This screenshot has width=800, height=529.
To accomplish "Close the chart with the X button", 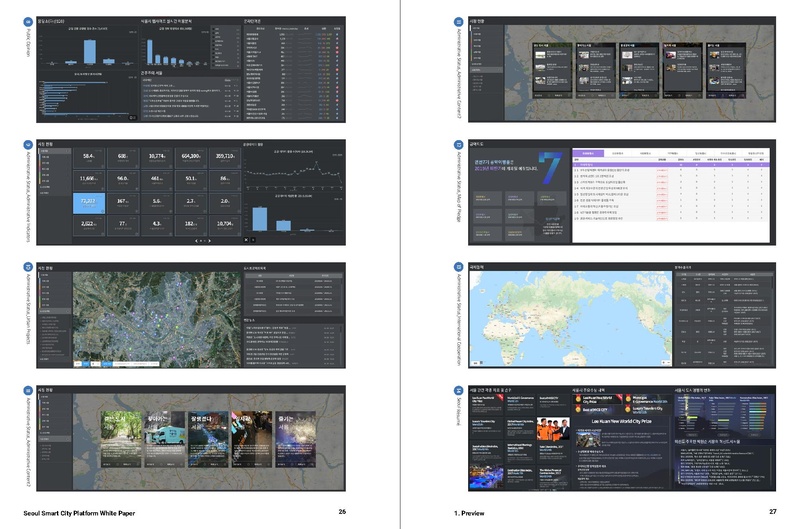I will 246,240.
